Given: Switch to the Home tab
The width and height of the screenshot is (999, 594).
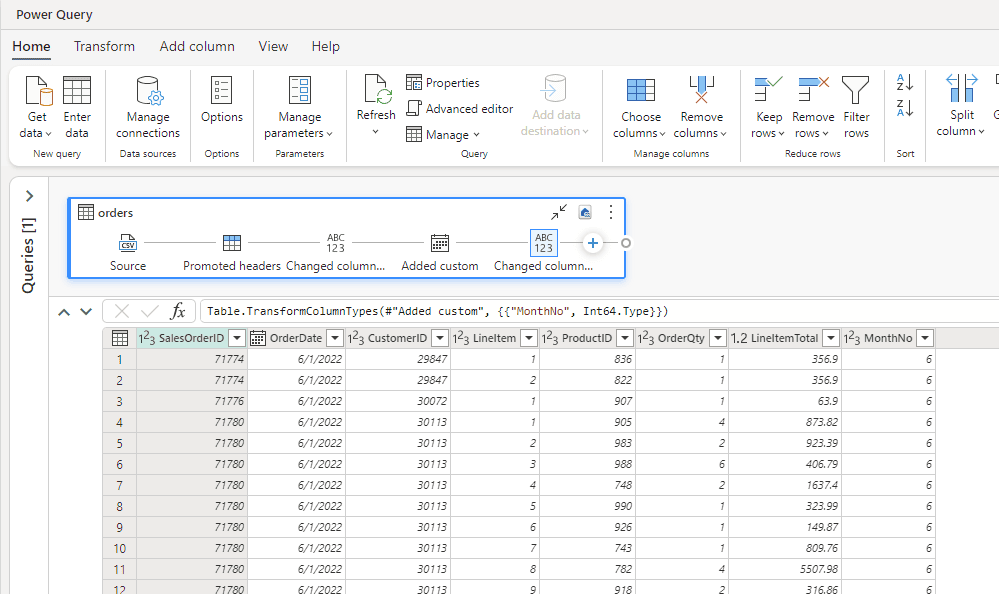Looking at the screenshot, I should [31, 47].
